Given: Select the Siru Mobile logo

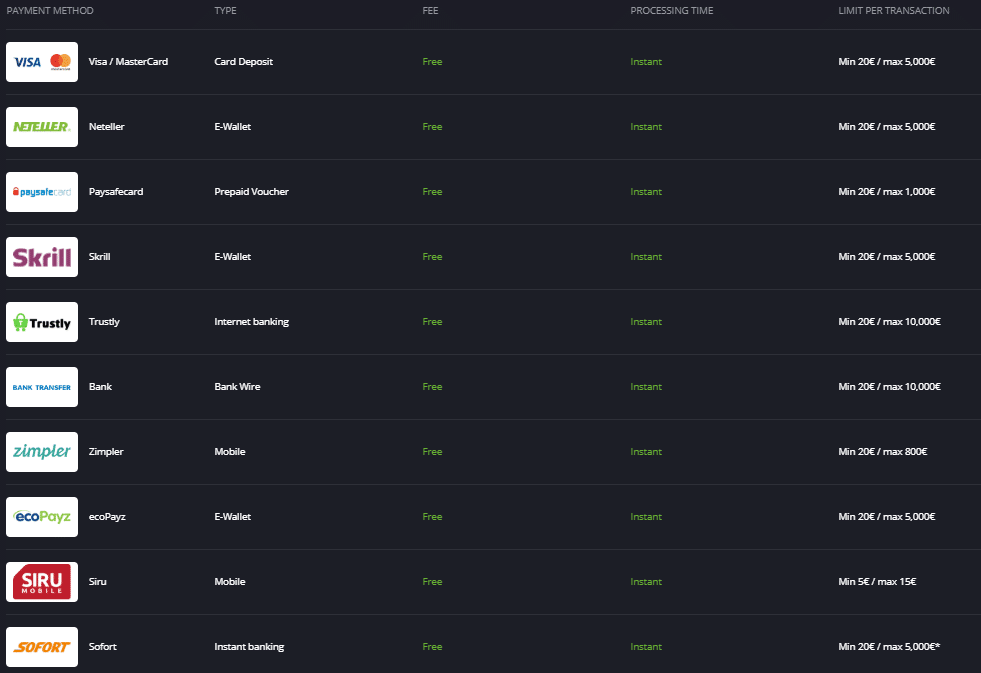Looking at the screenshot, I should click(x=42, y=582).
